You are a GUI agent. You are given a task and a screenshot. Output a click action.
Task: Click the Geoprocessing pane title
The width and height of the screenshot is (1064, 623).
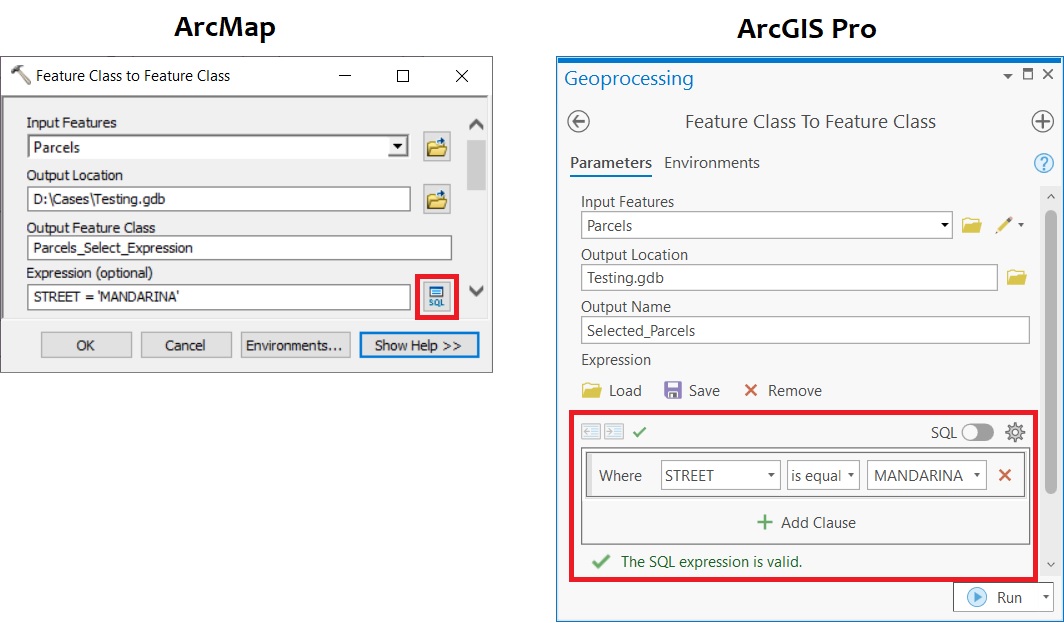pyautogui.click(x=629, y=78)
